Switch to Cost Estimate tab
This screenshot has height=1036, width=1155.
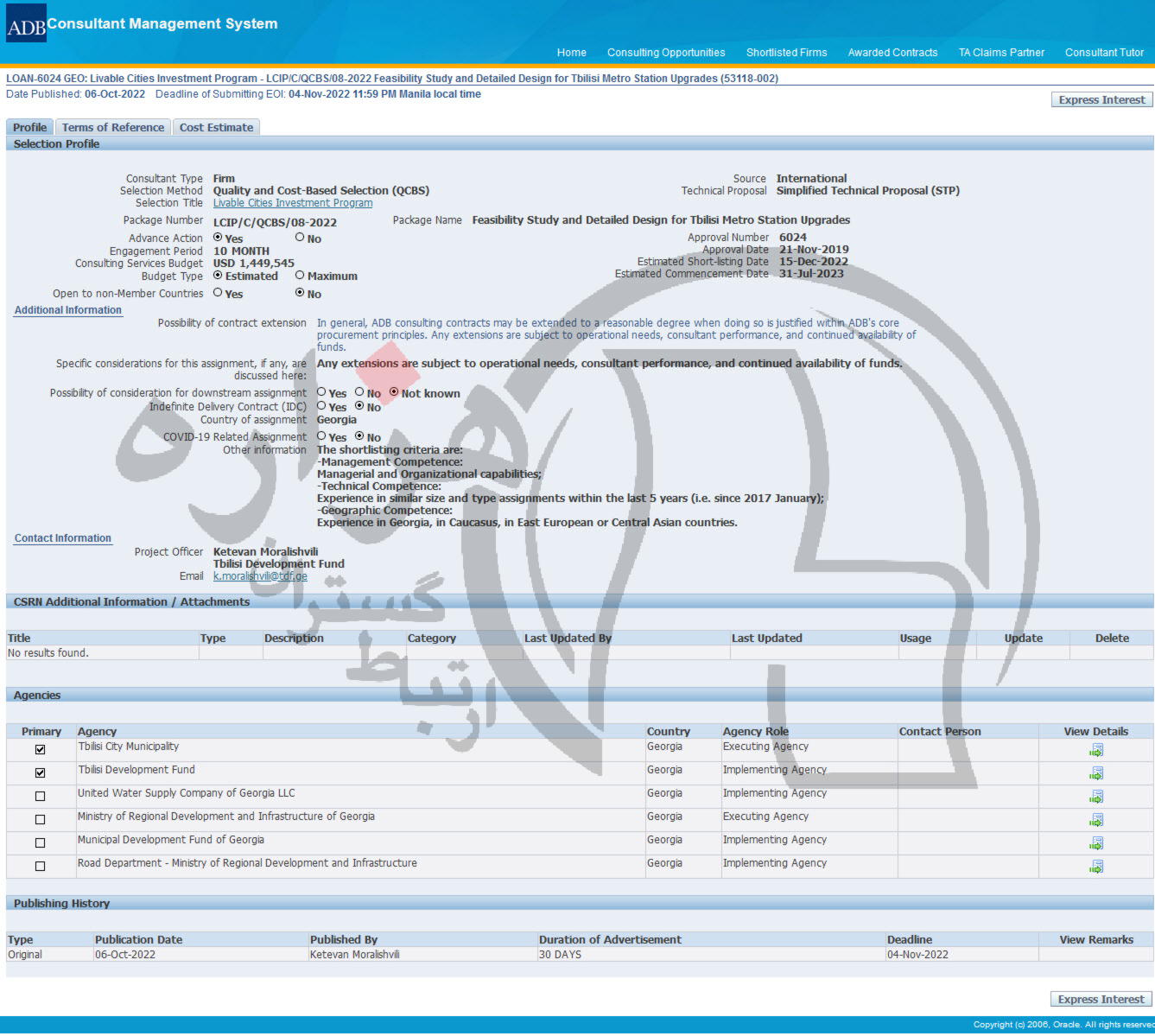216,127
